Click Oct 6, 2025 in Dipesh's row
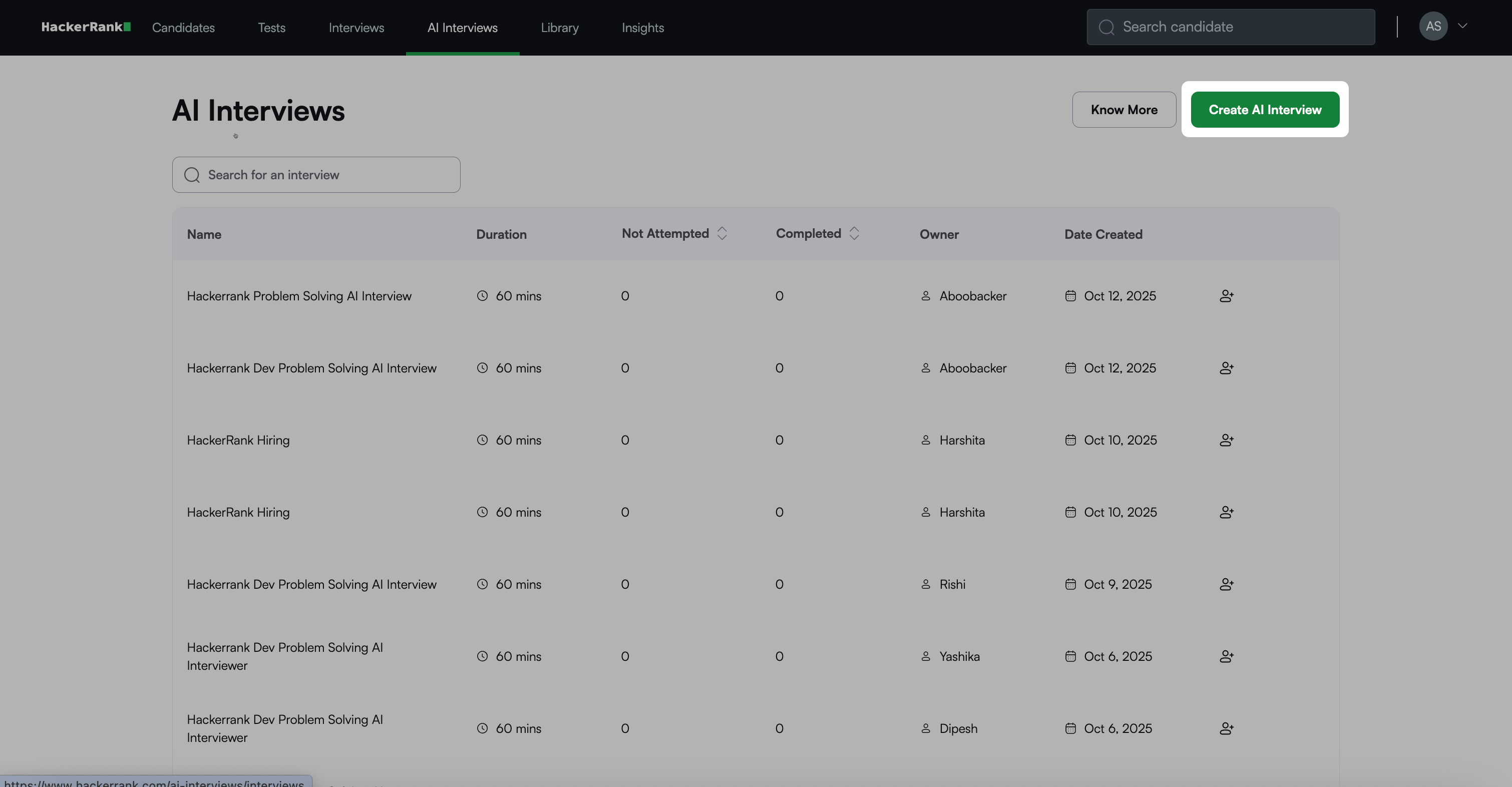Viewport: 1512px width, 787px height. click(1117, 729)
